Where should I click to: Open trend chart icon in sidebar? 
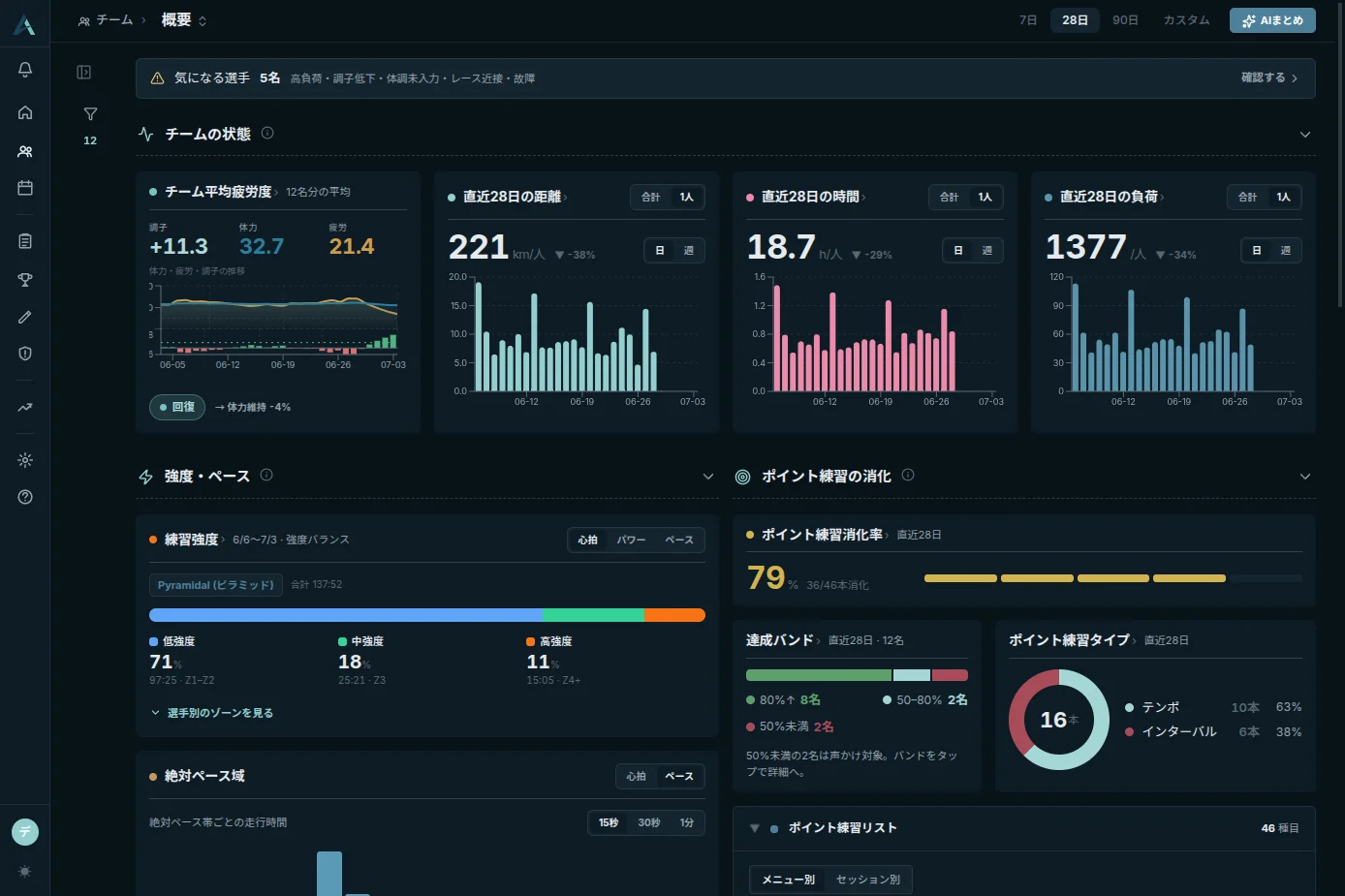click(x=25, y=408)
